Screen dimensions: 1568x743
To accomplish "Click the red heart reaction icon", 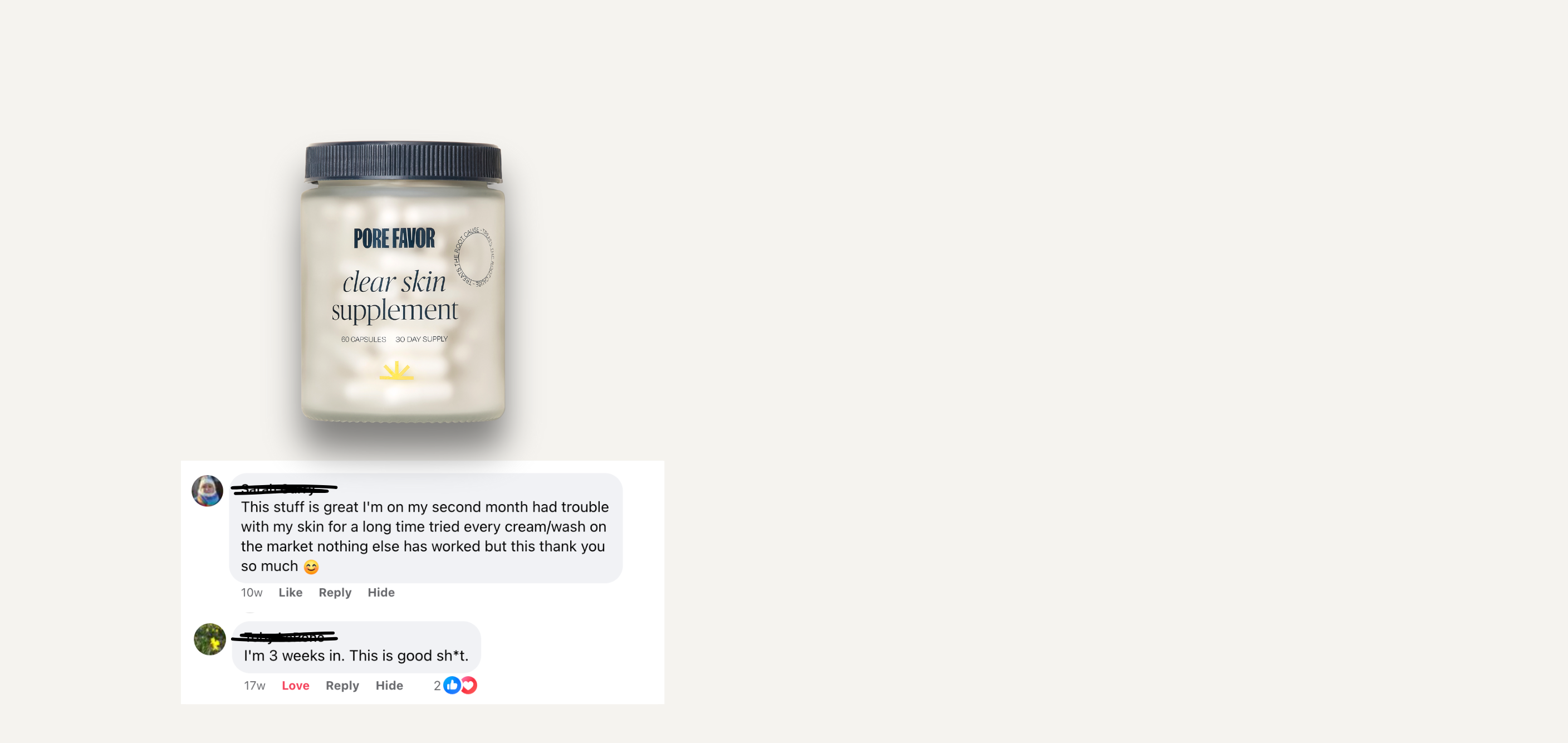I will [x=469, y=685].
